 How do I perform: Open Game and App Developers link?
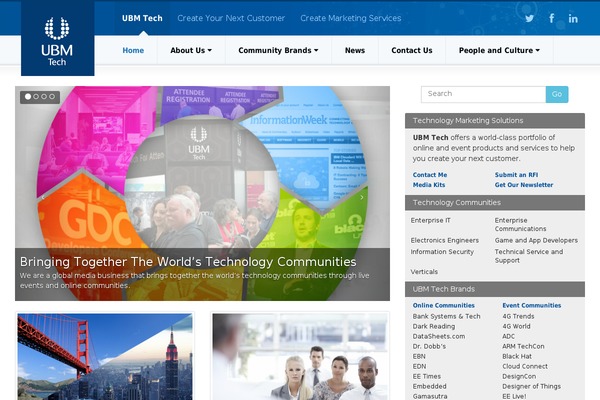point(536,240)
